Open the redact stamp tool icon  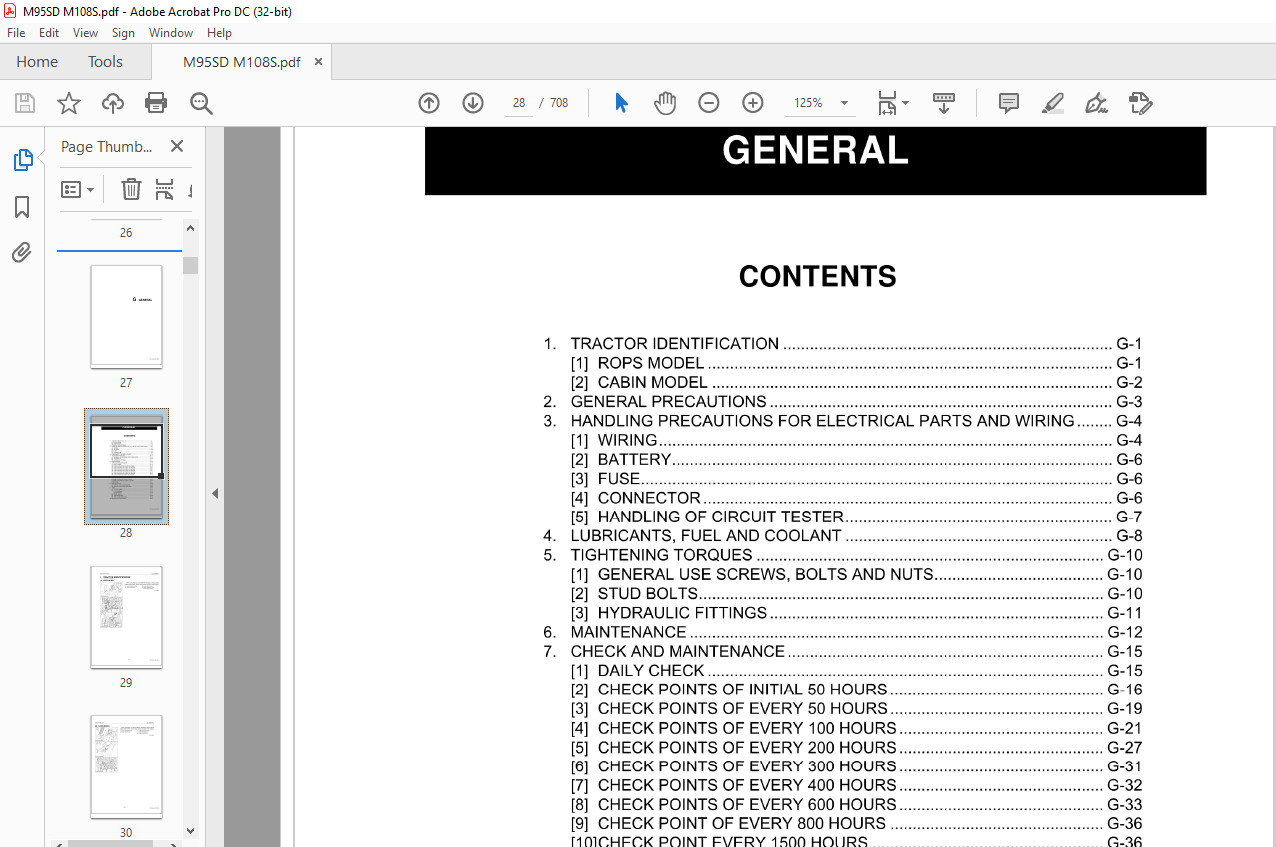[x=1140, y=103]
